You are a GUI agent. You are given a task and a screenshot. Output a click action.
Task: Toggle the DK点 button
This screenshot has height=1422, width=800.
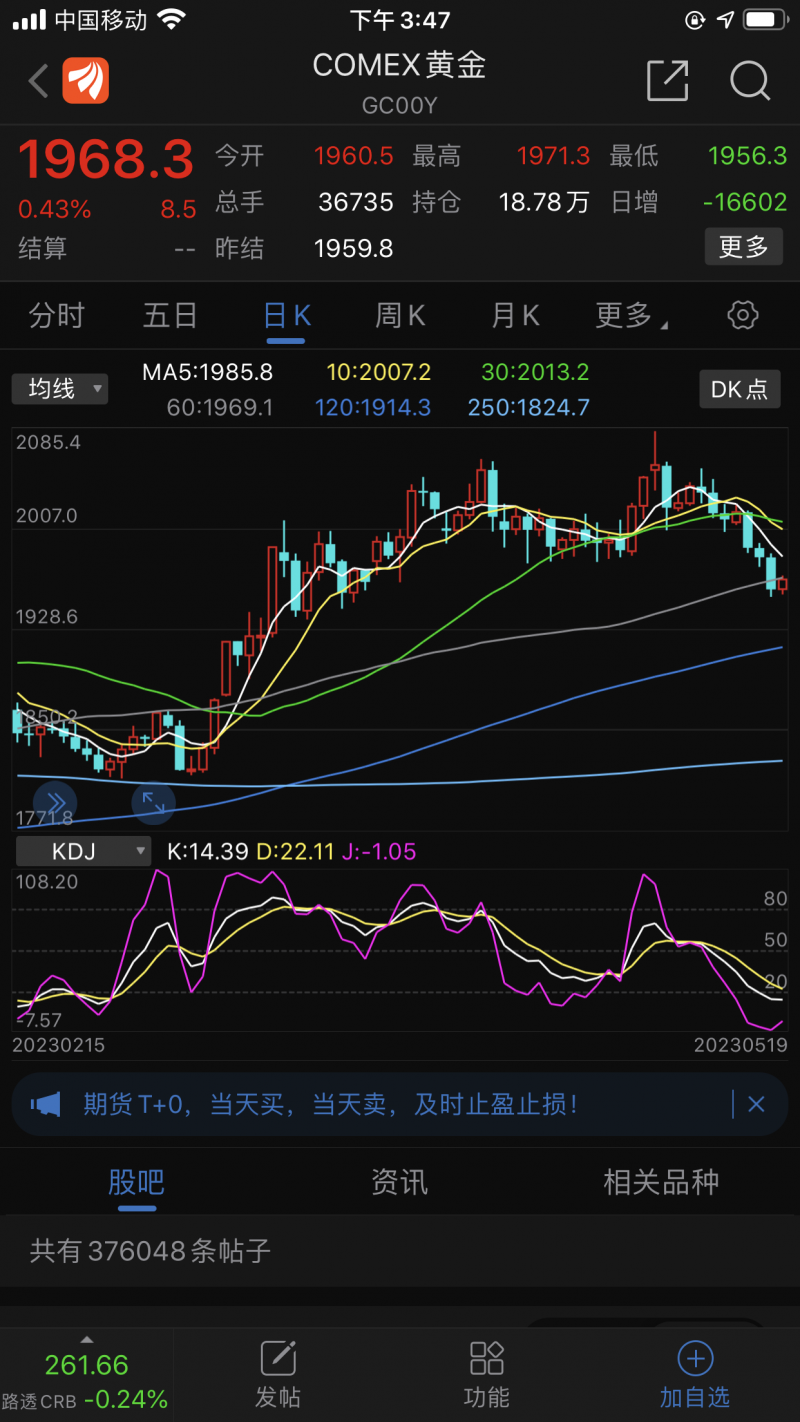pos(739,389)
